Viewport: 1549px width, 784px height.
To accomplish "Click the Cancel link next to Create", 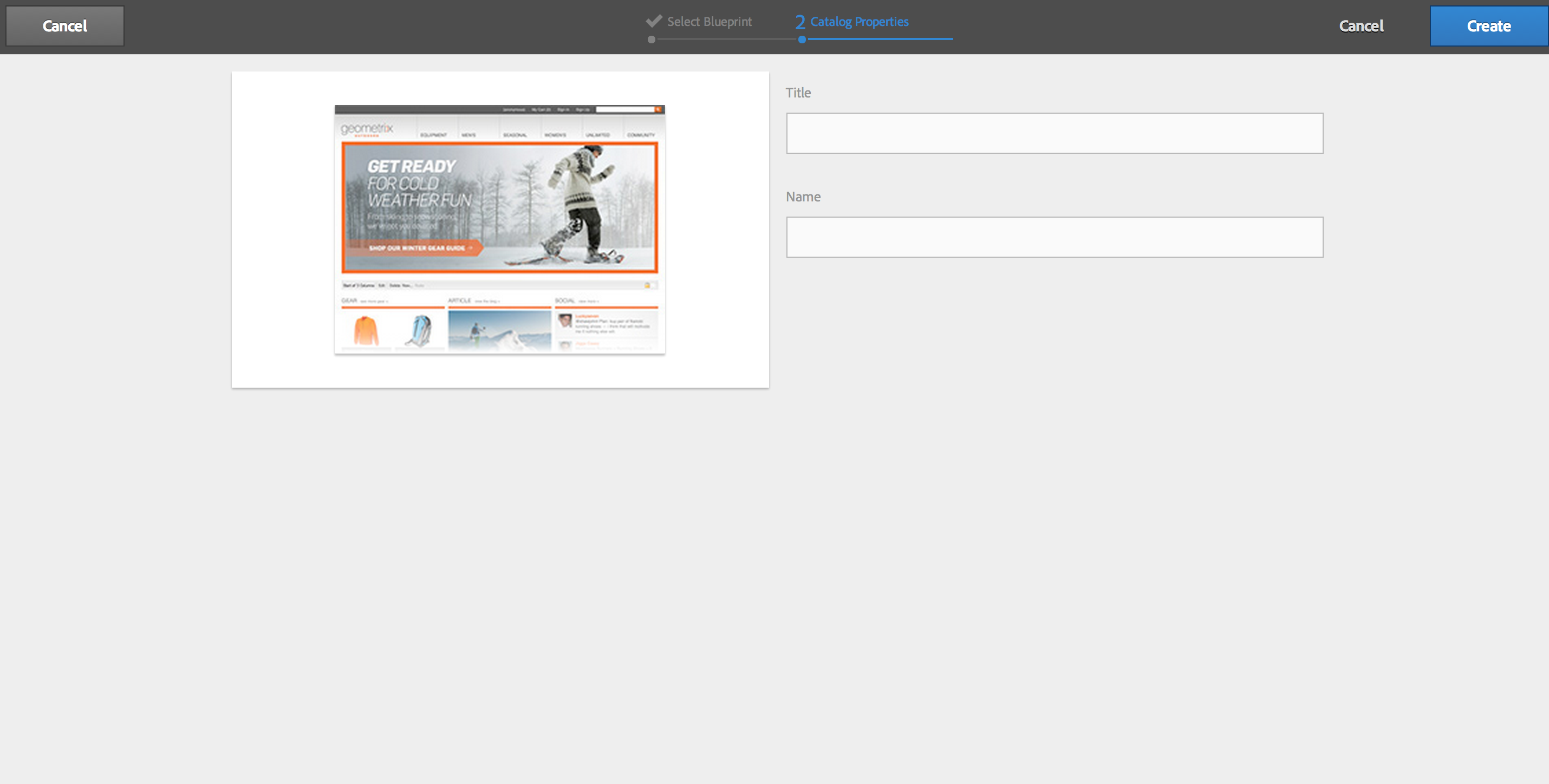I will pos(1361,26).
